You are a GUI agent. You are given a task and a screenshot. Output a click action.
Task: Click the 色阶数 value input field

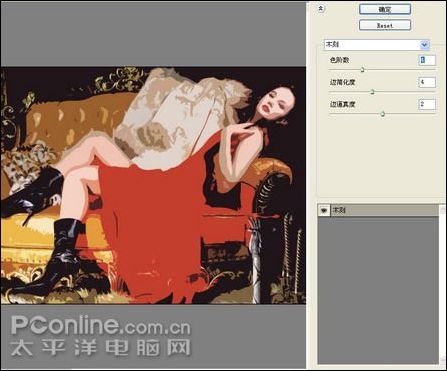pos(427,60)
